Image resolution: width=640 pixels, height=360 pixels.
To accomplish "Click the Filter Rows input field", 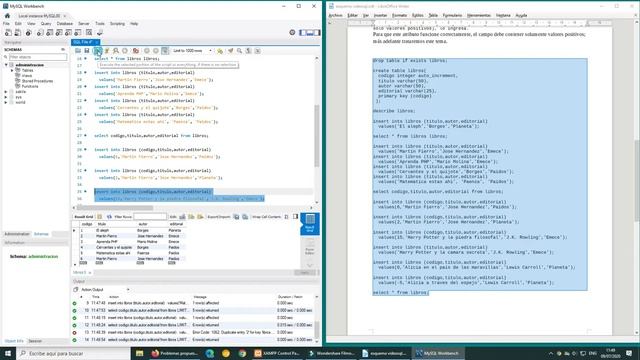I will 150,217.
